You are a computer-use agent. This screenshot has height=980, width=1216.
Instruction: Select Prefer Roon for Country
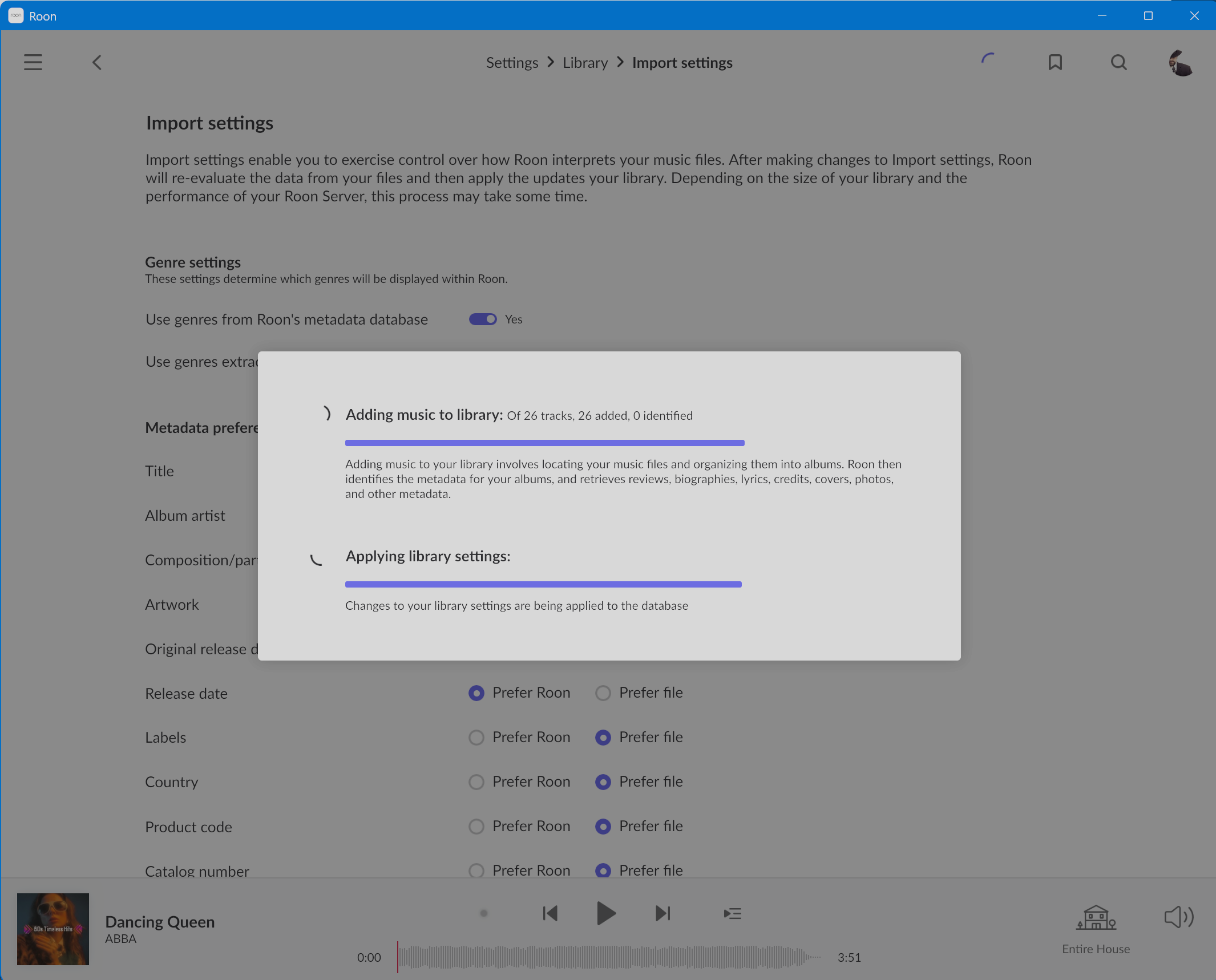tap(476, 782)
